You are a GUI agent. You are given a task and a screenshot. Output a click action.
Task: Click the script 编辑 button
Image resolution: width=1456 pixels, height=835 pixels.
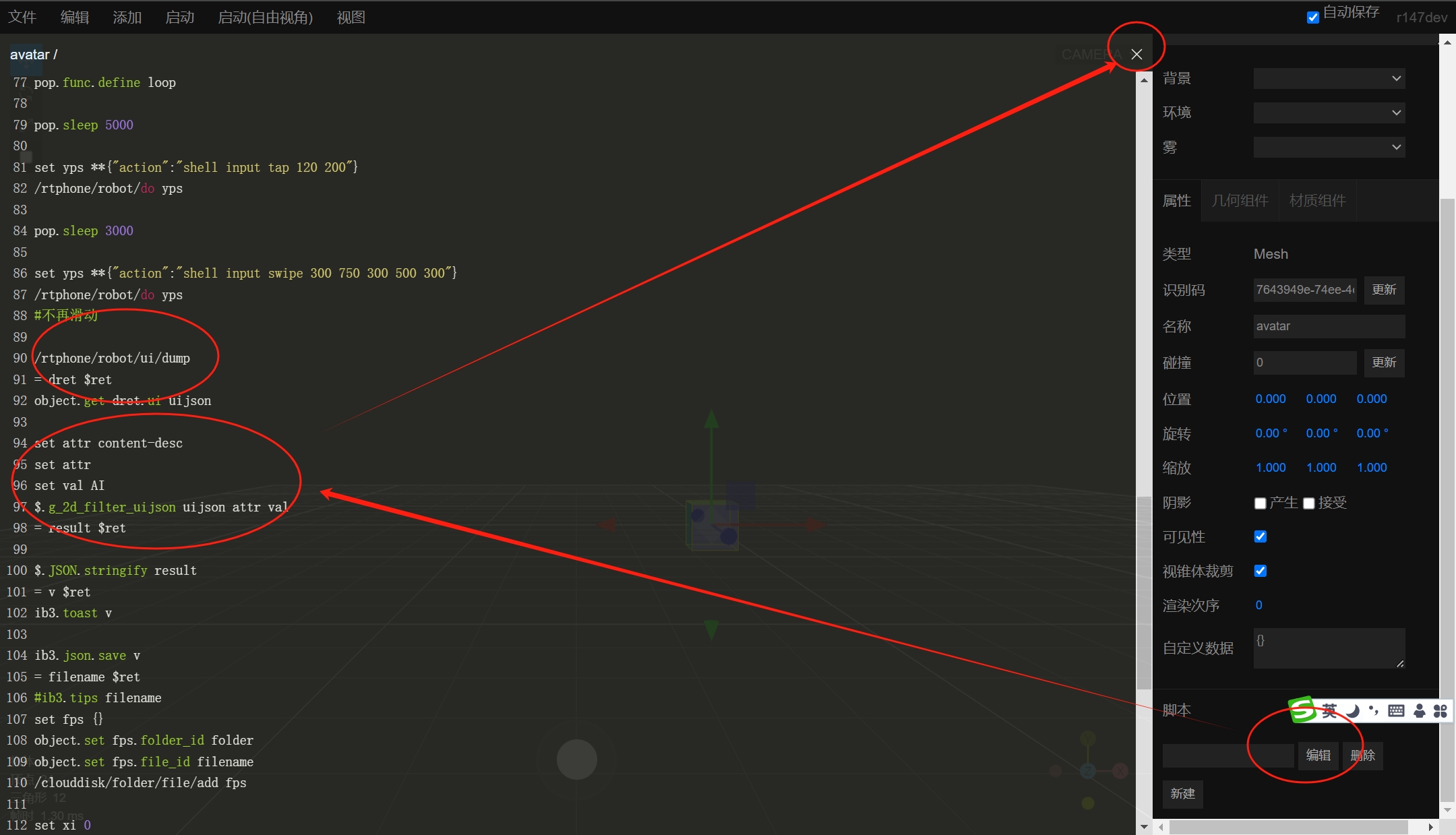[x=1318, y=755]
